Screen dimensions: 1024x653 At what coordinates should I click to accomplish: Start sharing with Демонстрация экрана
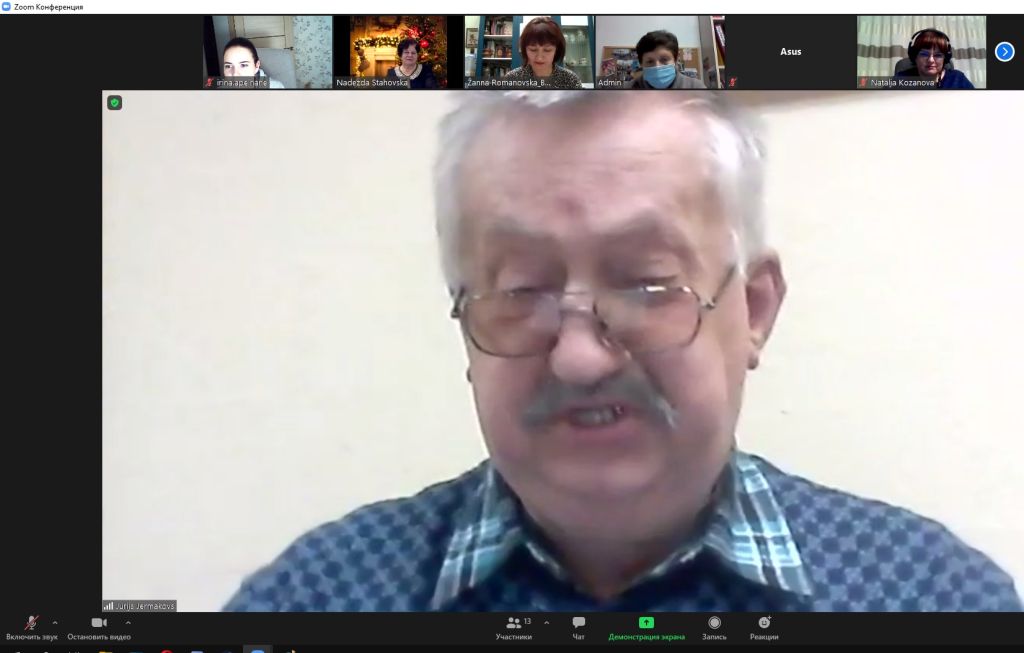coord(646,627)
